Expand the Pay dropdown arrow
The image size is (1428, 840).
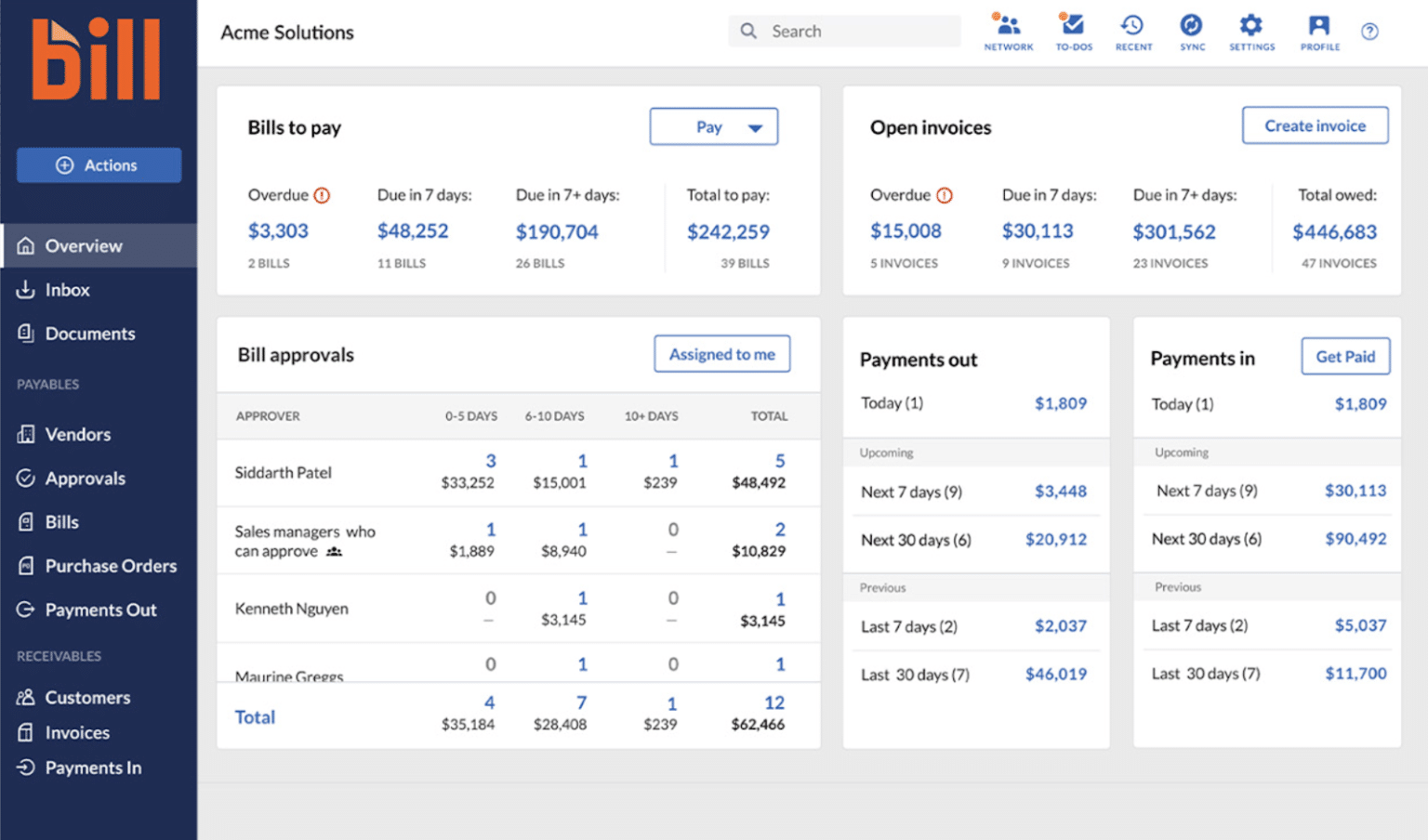(755, 126)
